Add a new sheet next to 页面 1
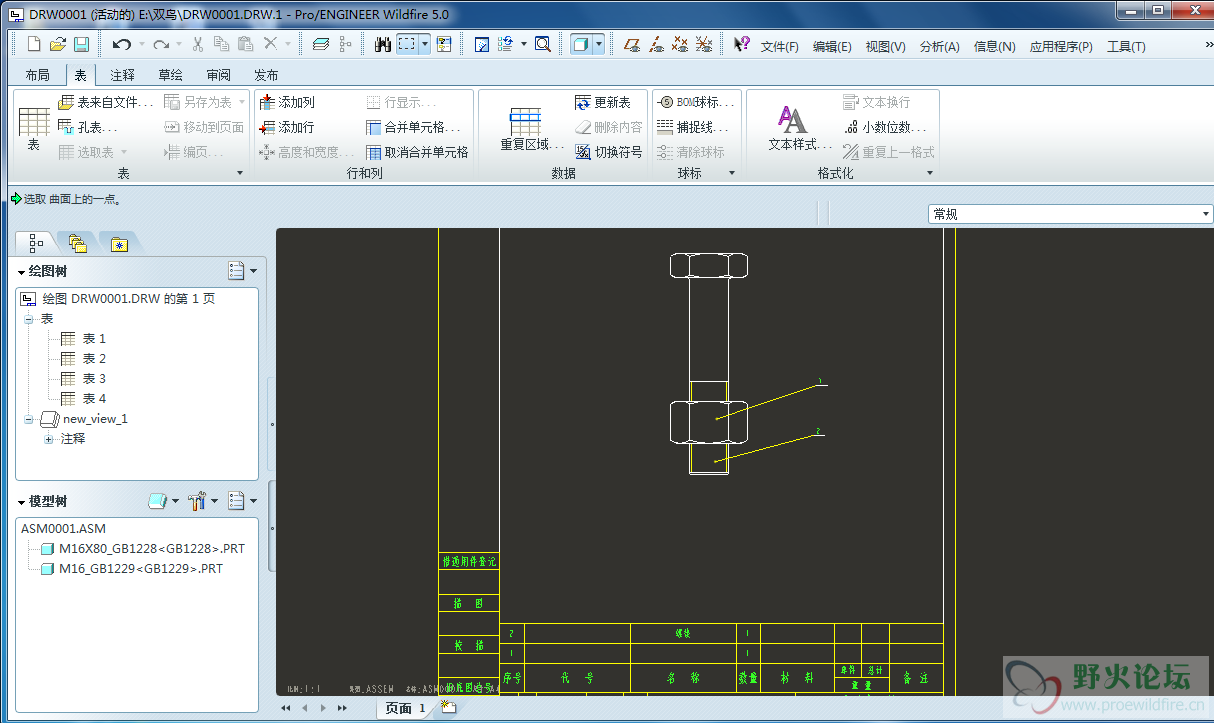Viewport: 1214px width, 723px height. (x=448, y=707)
